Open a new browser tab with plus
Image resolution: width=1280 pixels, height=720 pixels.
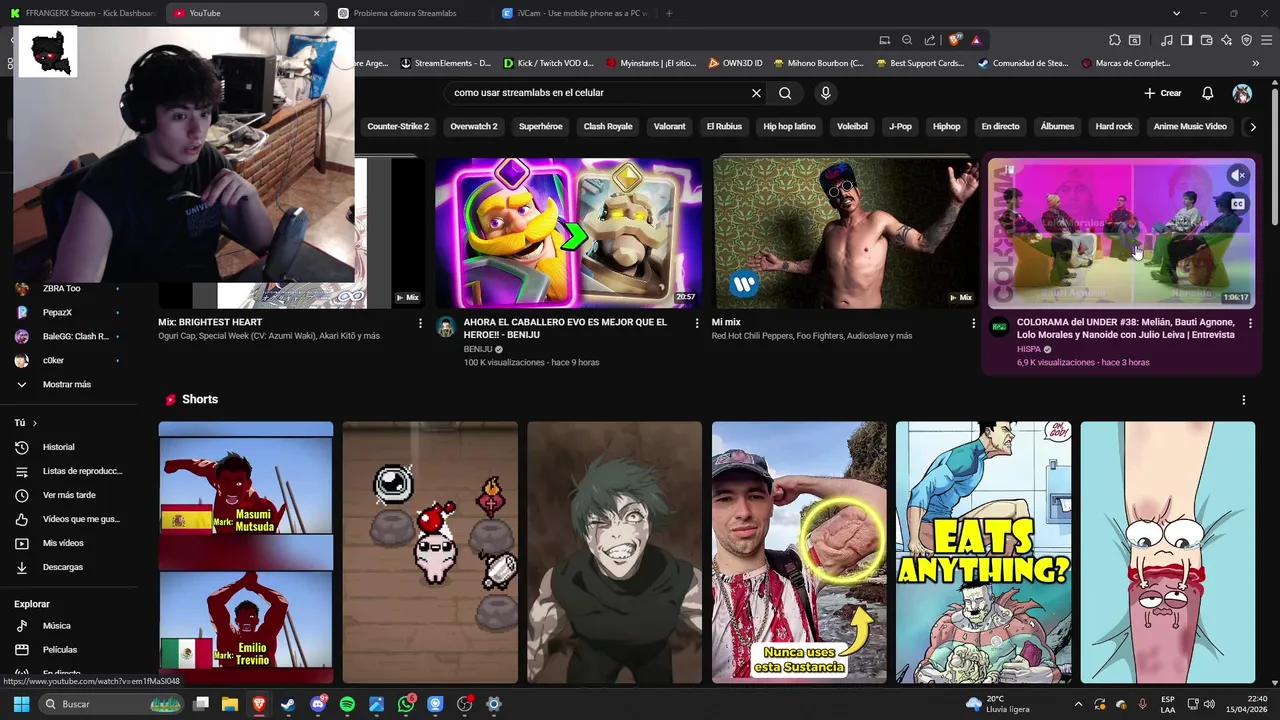click(669, 13)
